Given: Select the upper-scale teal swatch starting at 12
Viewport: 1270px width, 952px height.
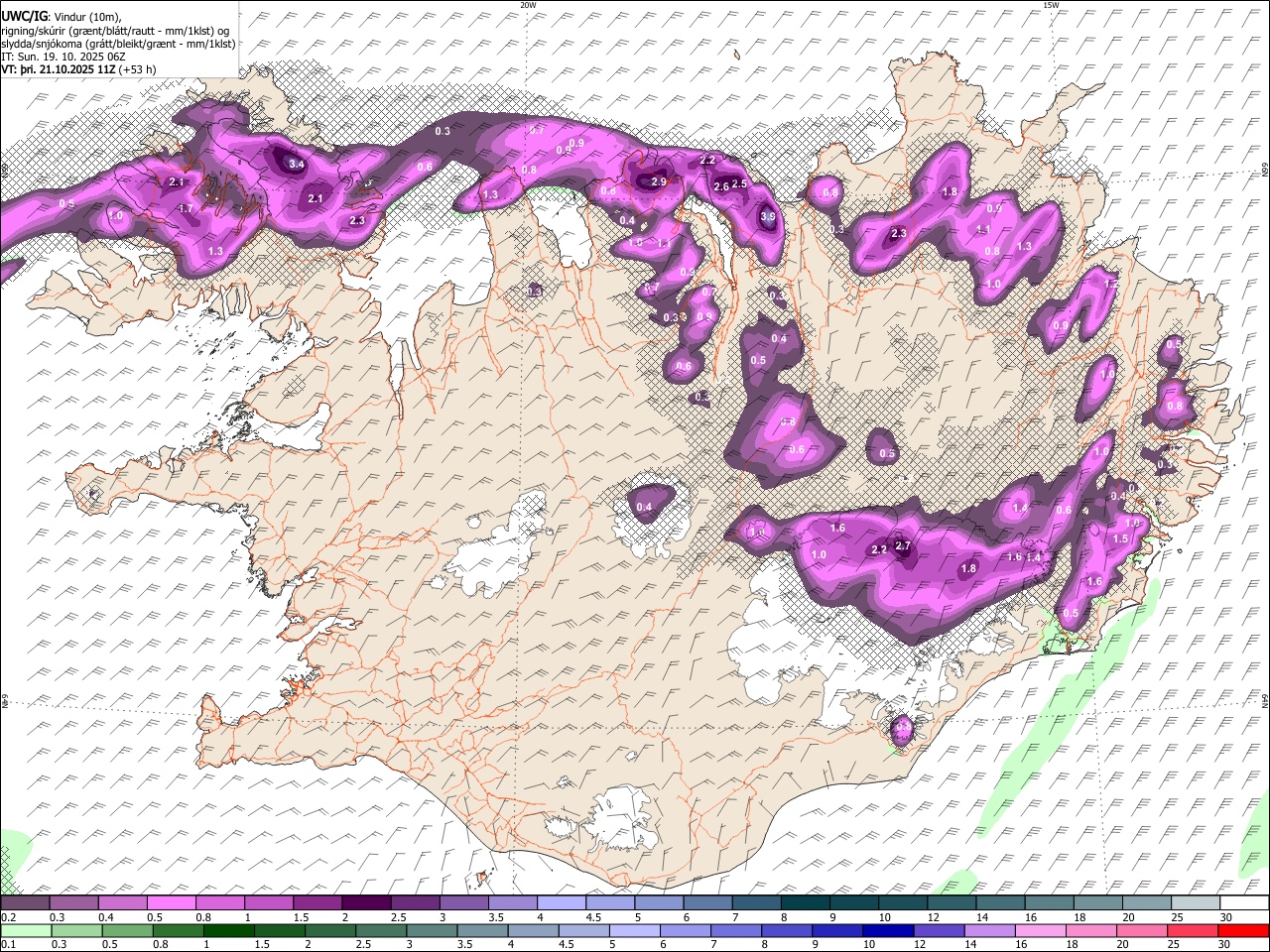Looking at the screenshot, I should tap(950, 903).
